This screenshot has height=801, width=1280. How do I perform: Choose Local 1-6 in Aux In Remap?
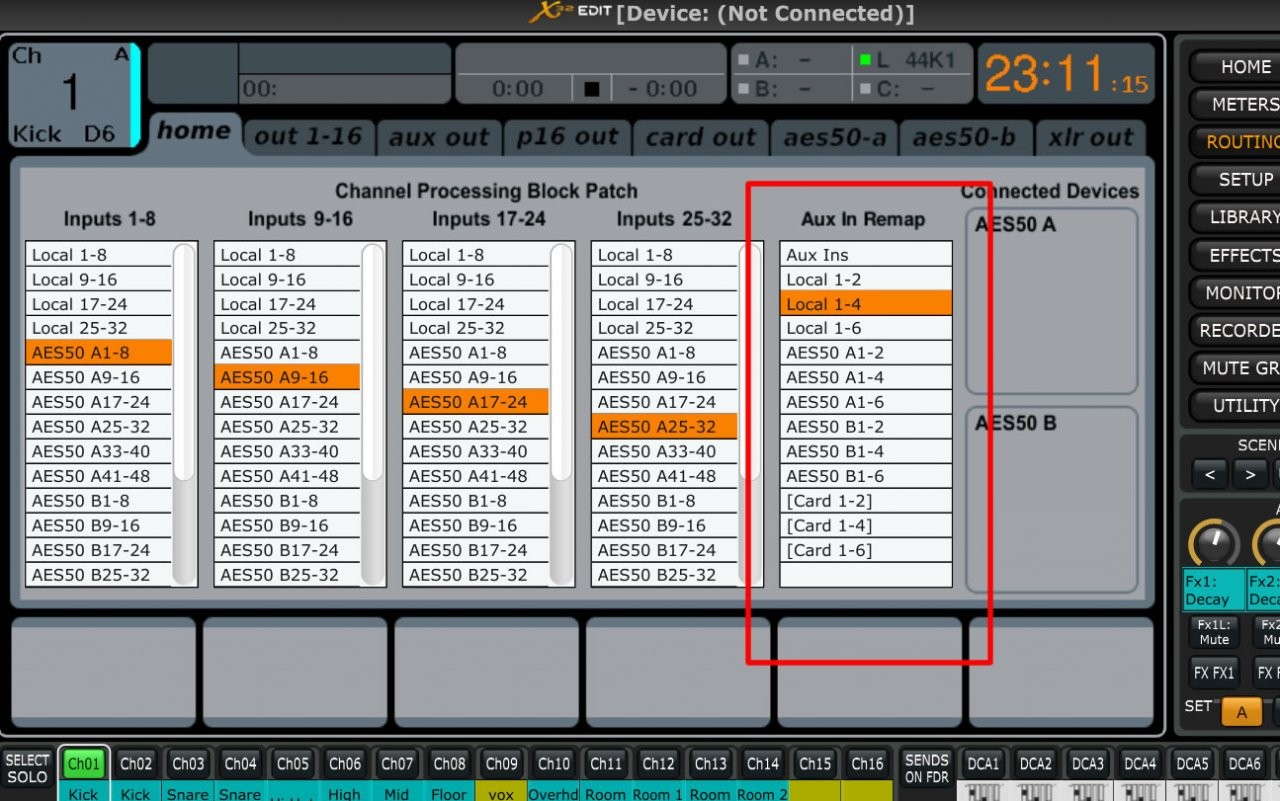(x=866, y=328)
